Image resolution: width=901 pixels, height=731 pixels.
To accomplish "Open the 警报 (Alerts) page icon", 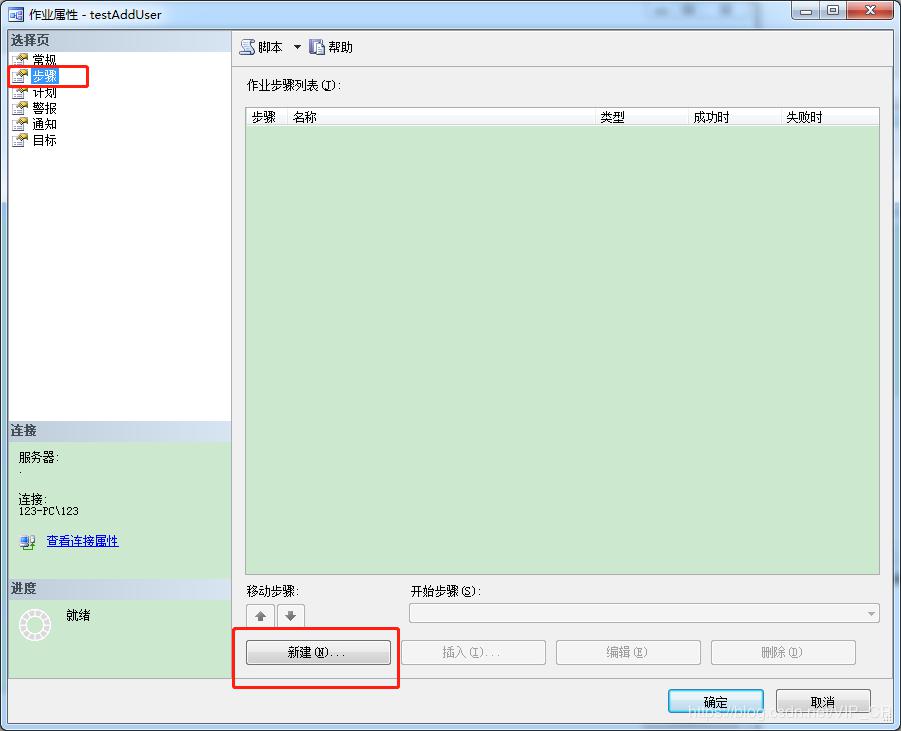I will (23, 107).
